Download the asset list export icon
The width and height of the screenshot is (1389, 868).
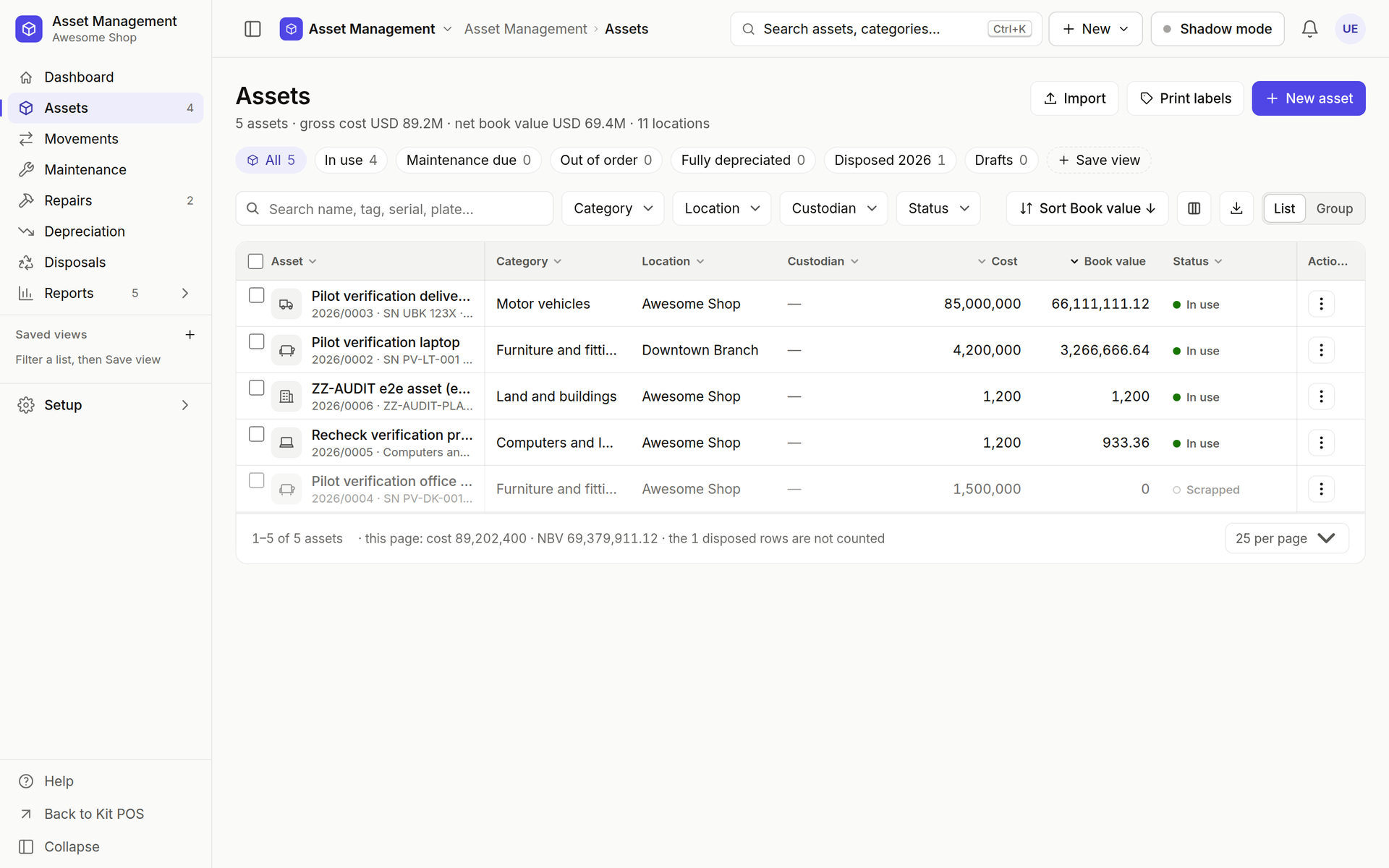point(1236,208)
